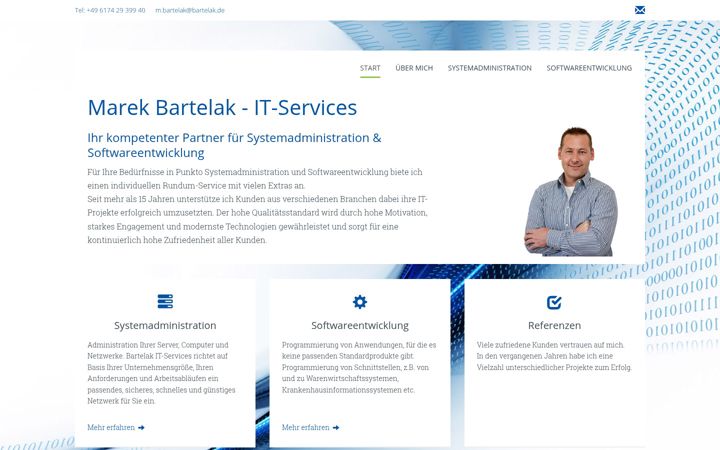The image size is (720, 450).
Task: Click the paragraph starting Für Ihre Bedürfnisse
Action: point(255,179)
